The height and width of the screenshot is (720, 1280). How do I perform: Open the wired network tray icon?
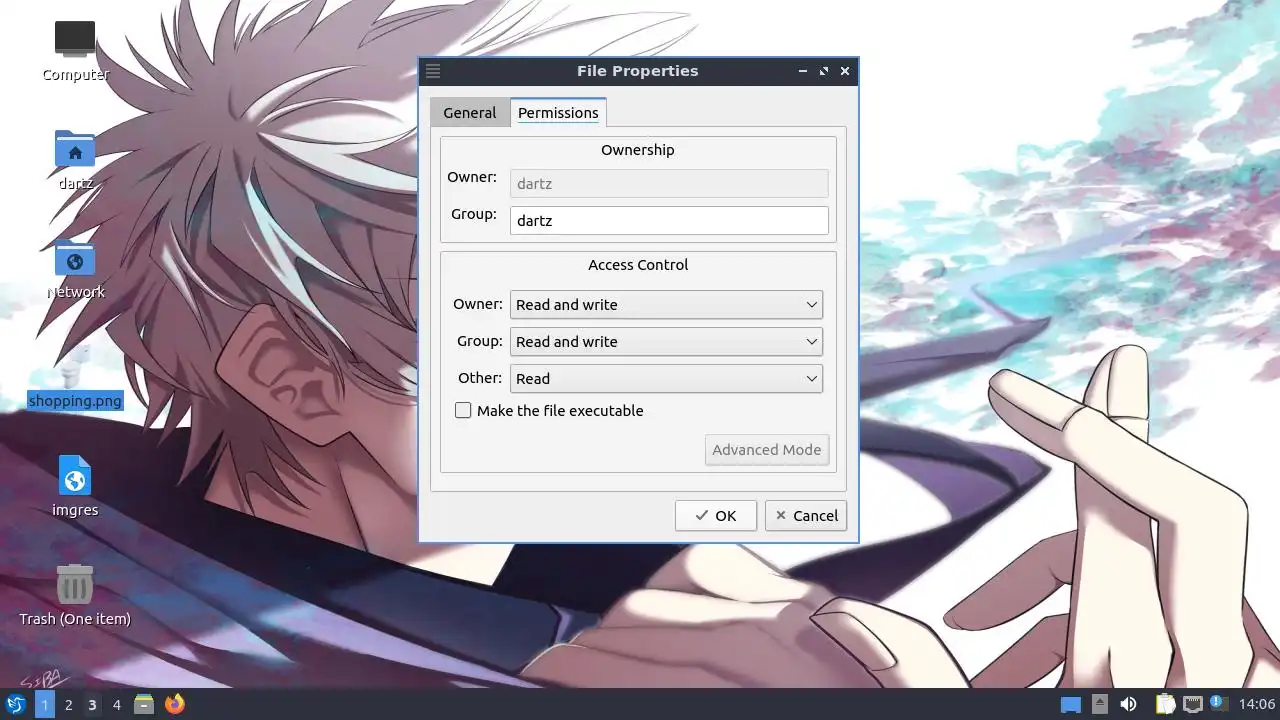tap(1193, 704)
